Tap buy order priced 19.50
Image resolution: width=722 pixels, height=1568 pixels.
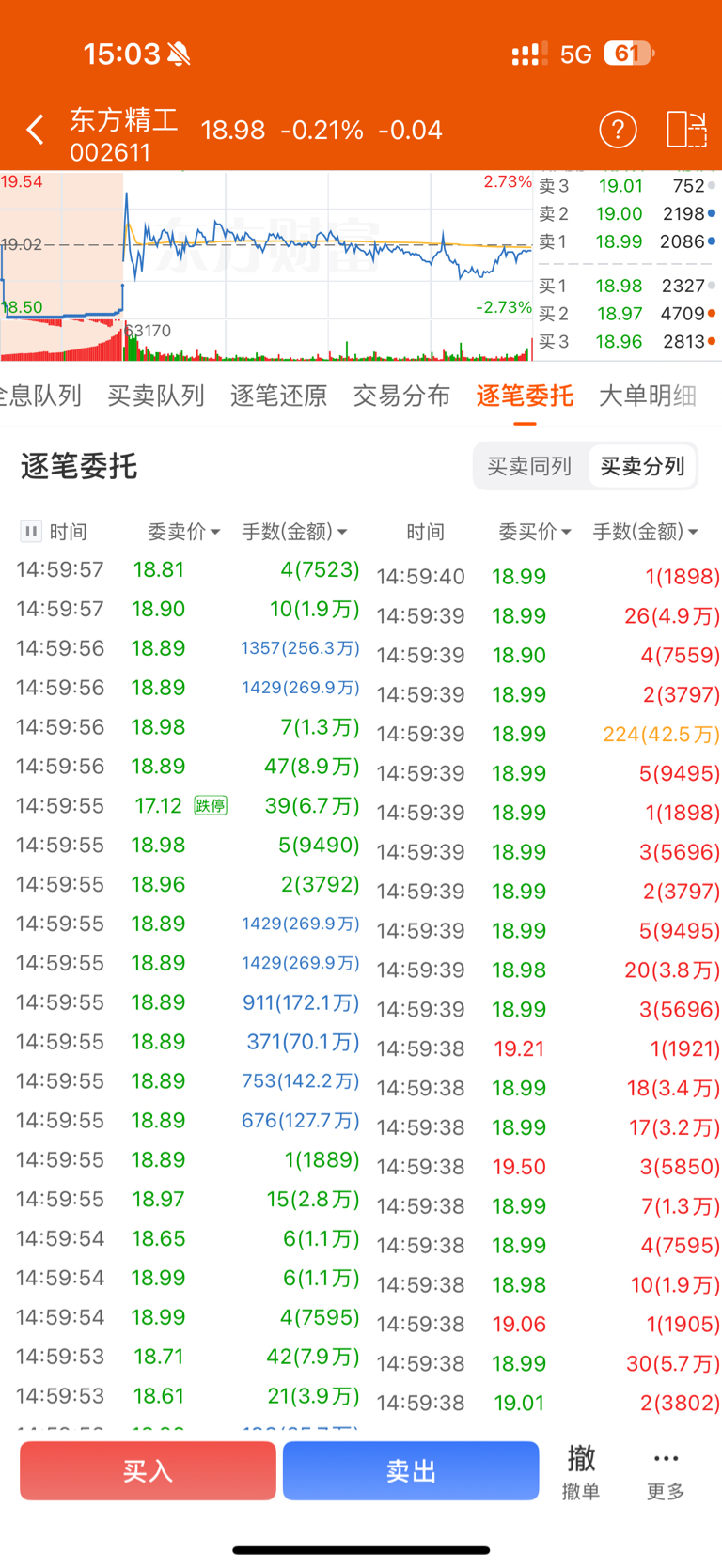point(548,1167)
